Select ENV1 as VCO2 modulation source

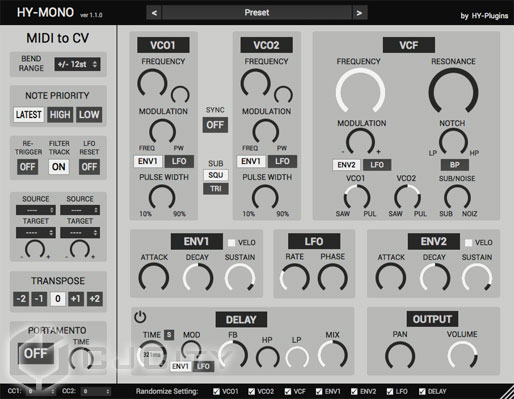[x=251, y=161]
